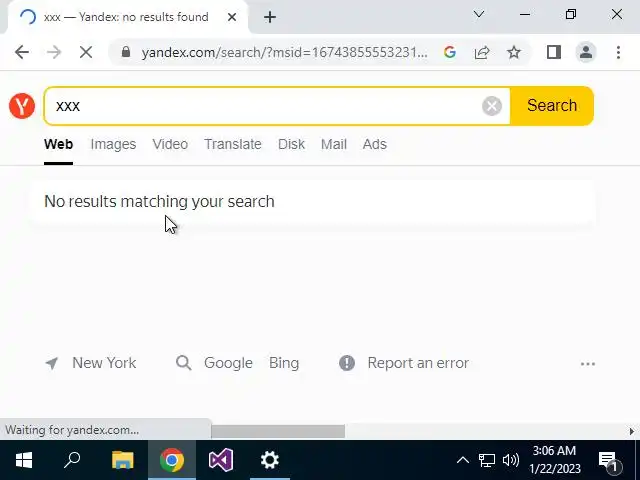Open the Chrome profile avatar
Screen dimensions: 640x480
[586, 52]
